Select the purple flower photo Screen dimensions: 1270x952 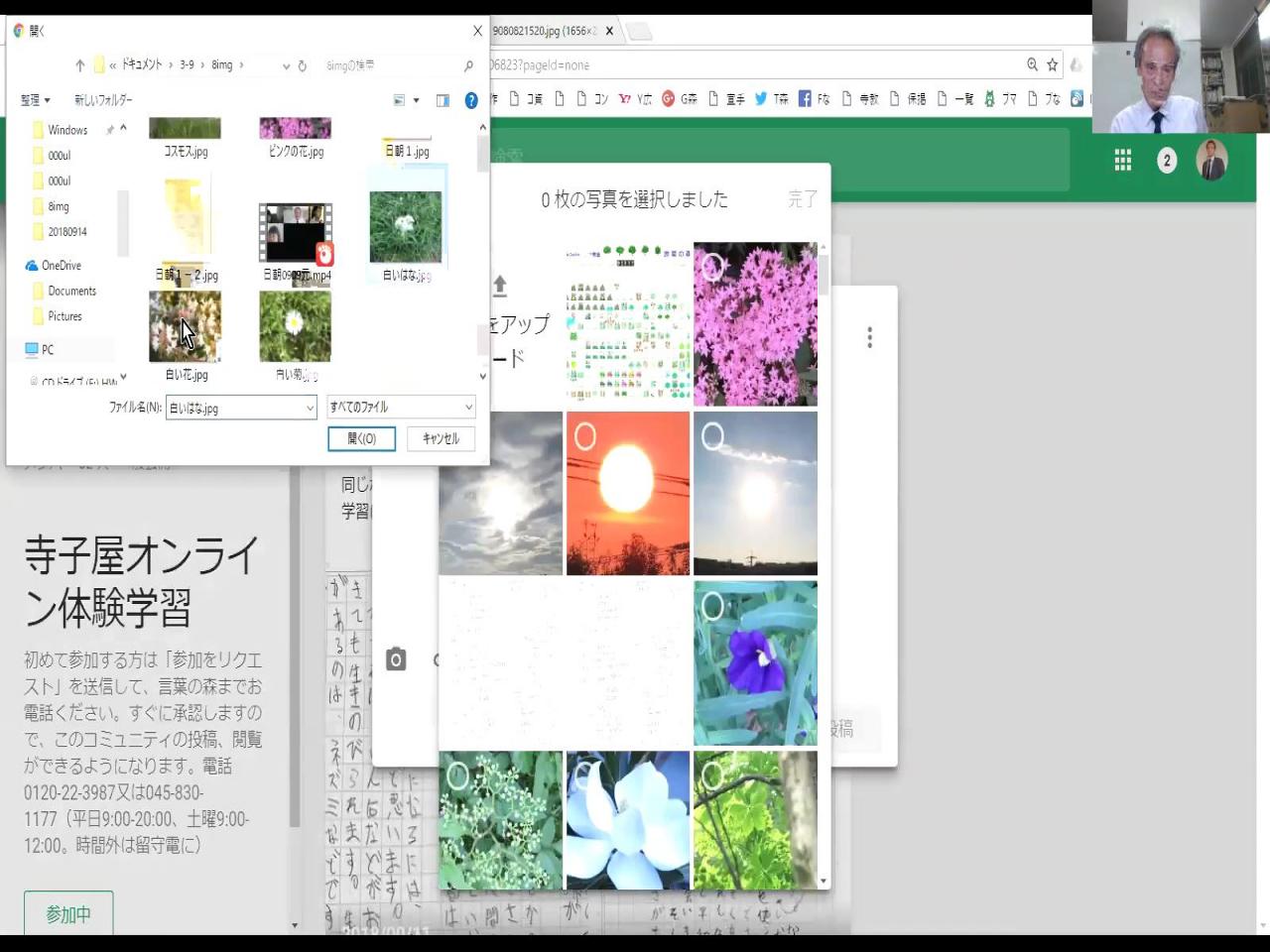click(755, 662)
